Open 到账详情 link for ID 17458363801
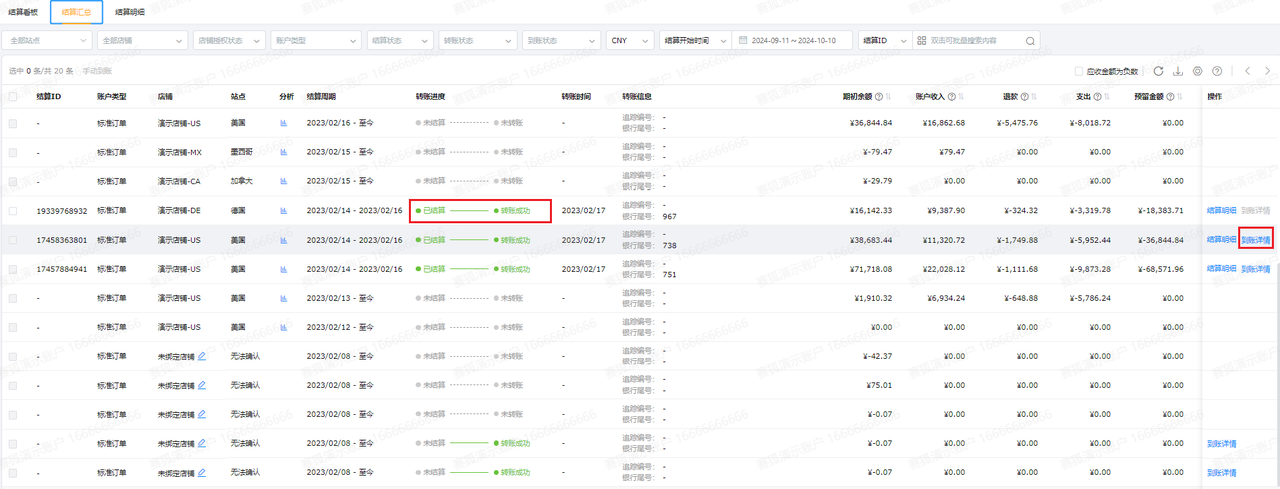This screenshot has height=489, width=1280. pyautogui.click(x=1255, y=240)
